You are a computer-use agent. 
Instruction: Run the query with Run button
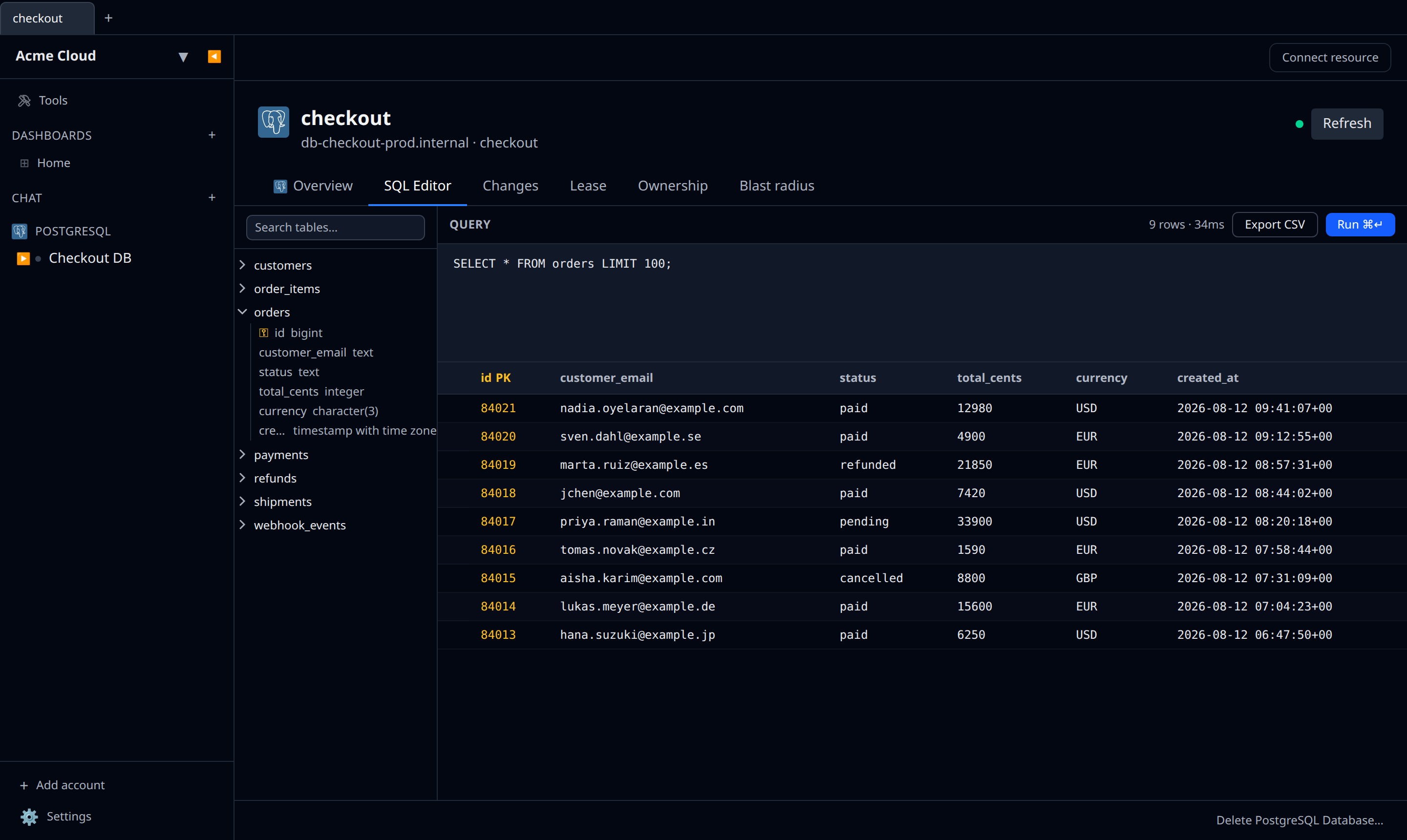point(1360,225)
